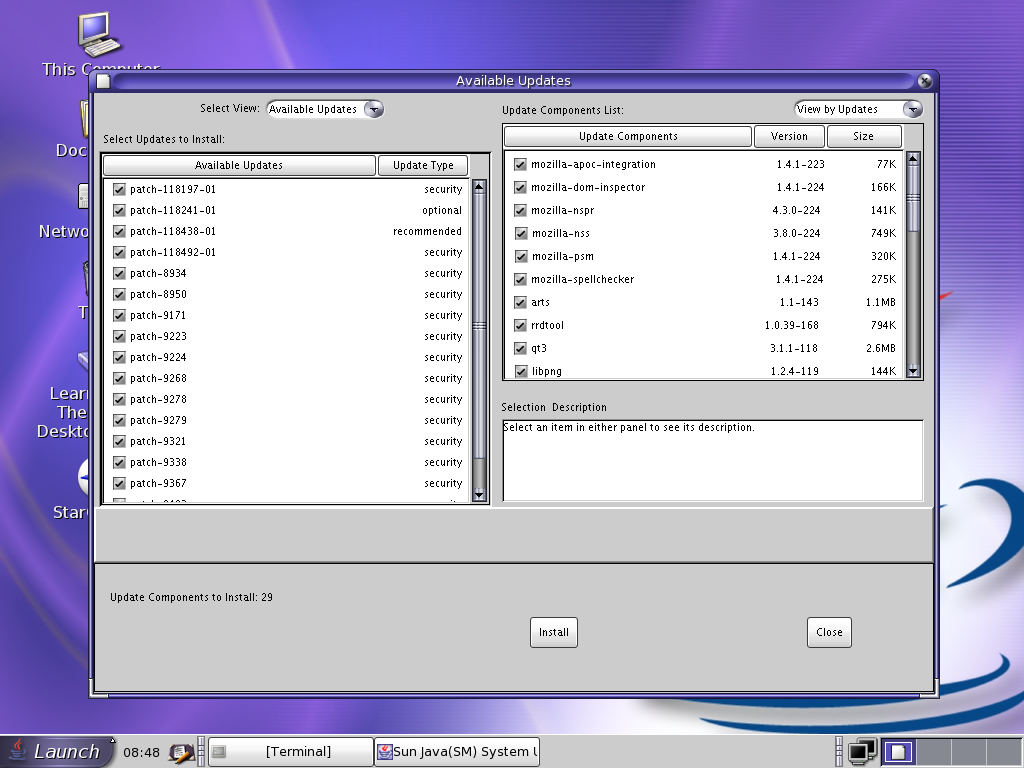Uncheck patch-118197-01 checkbox
The width and height of the screenshot is (1024, 768).
[119, 189]
